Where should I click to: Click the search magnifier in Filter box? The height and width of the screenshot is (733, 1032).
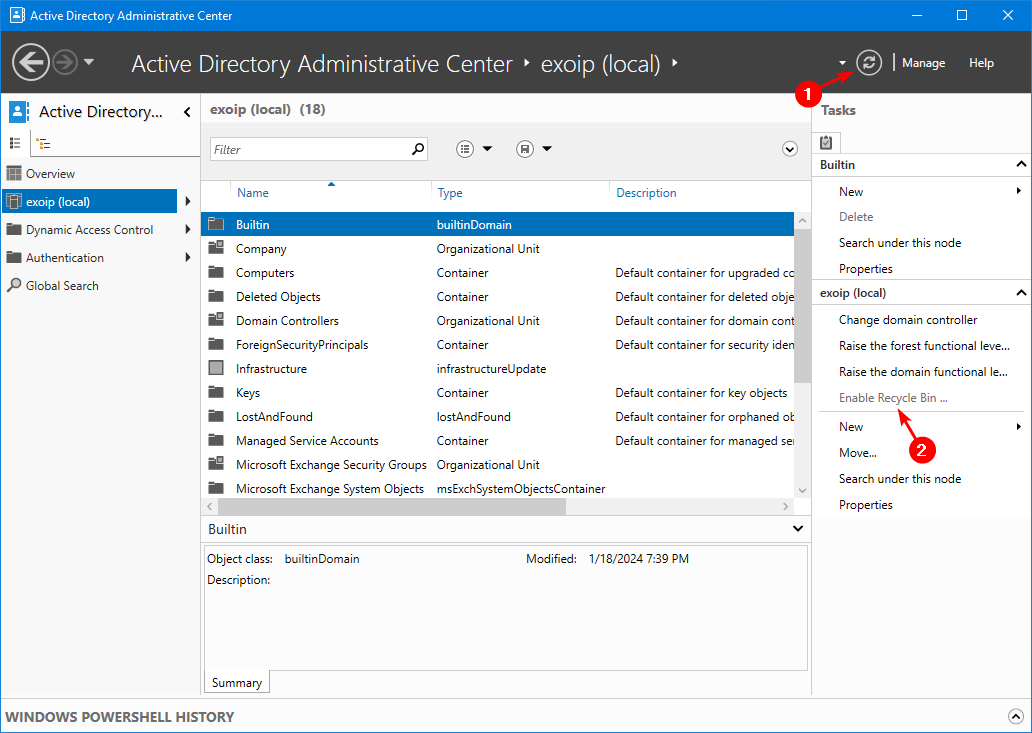(x=418, y=149)
